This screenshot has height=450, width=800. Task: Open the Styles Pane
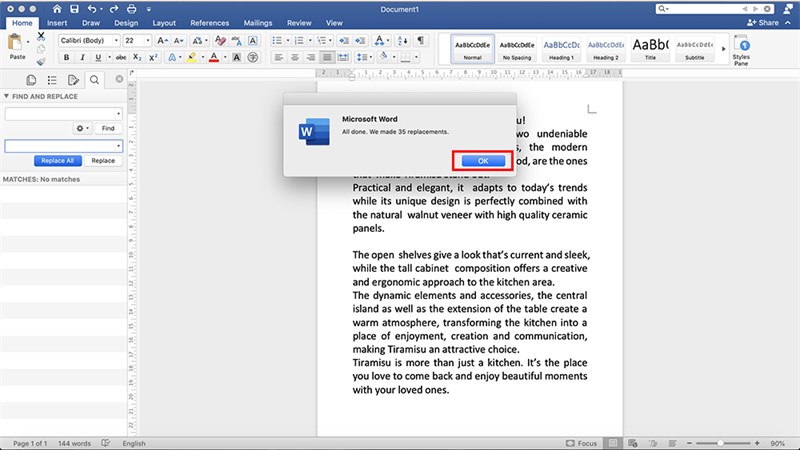coord(741,50)
